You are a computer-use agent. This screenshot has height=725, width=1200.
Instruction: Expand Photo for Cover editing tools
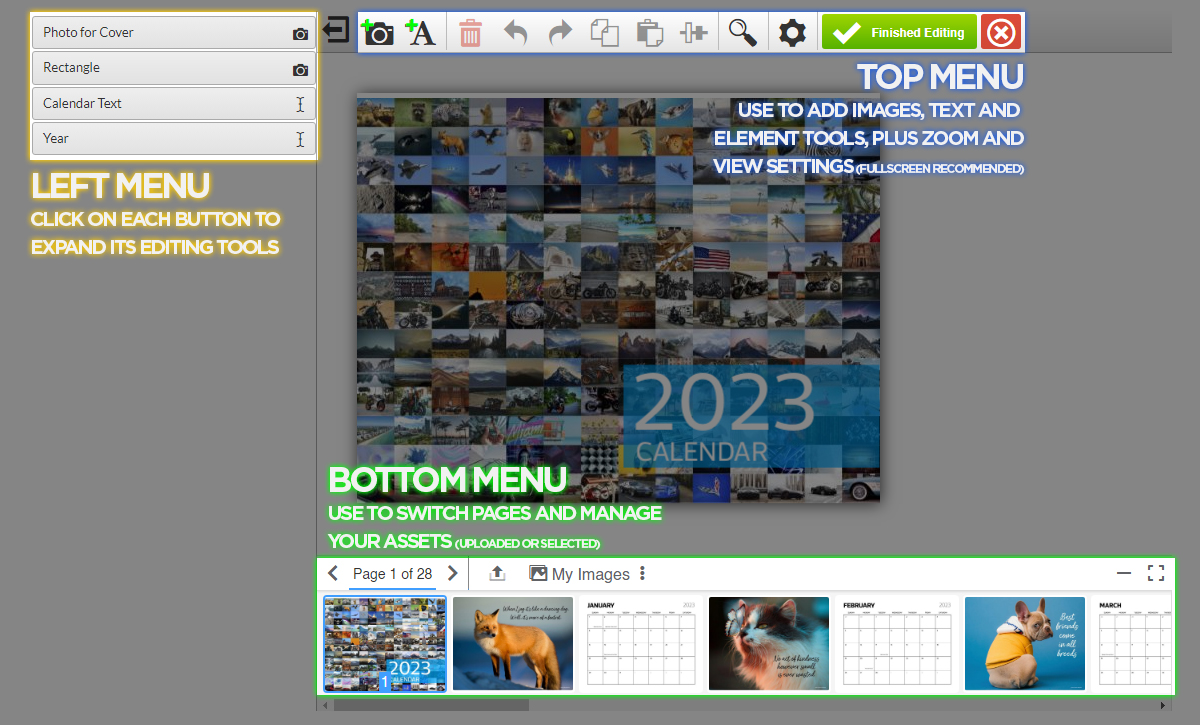point(174,33)
